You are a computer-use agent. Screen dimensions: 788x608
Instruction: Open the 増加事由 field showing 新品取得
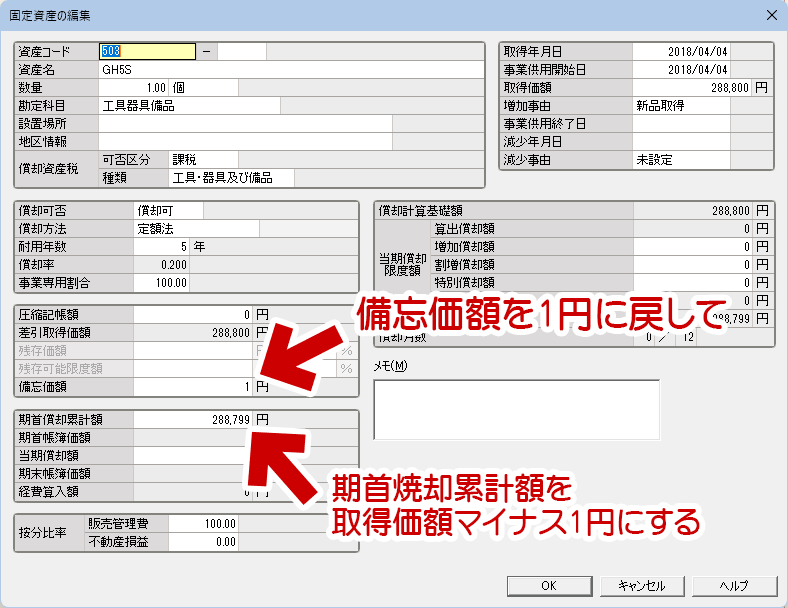point(681,106)
